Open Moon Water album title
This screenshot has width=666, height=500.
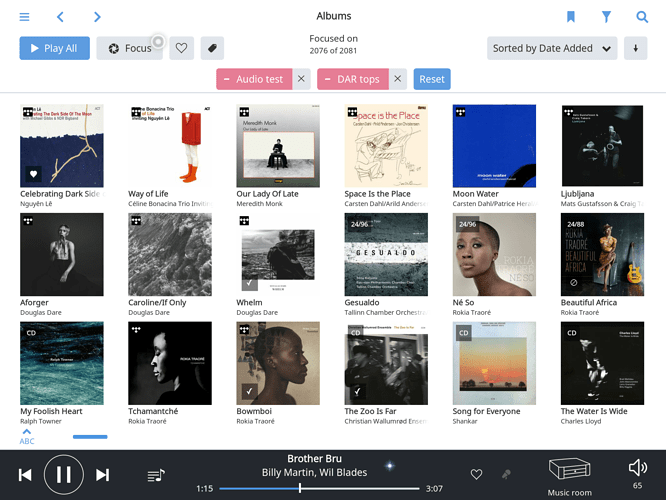click(475, 194)
